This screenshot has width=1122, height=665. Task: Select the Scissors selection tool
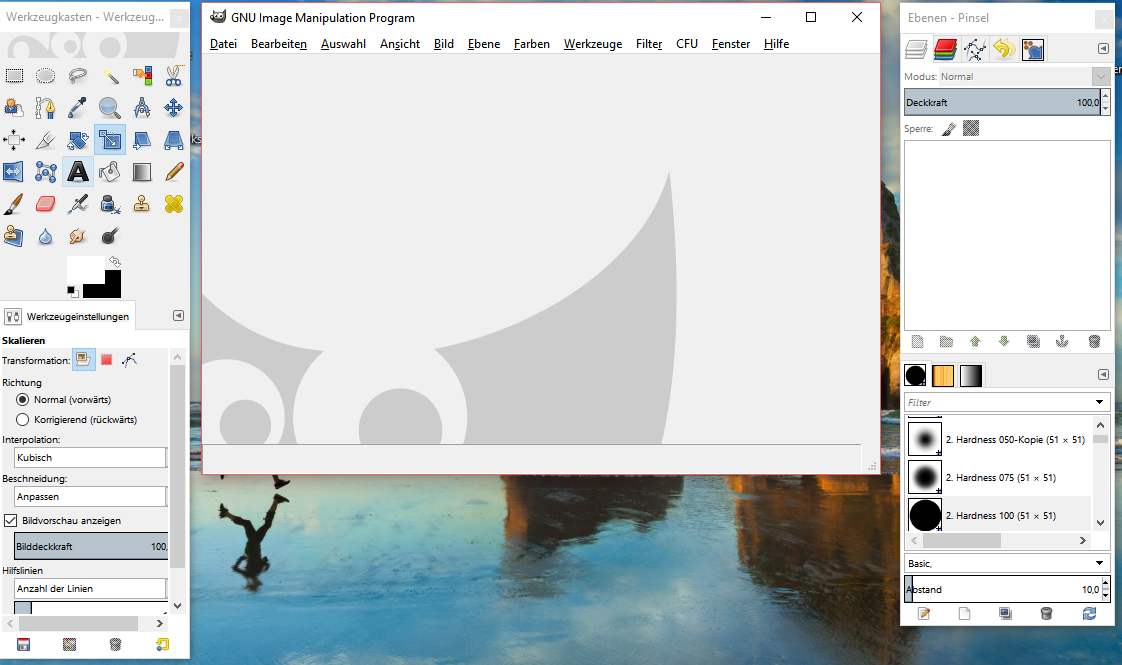click(173, 76)
